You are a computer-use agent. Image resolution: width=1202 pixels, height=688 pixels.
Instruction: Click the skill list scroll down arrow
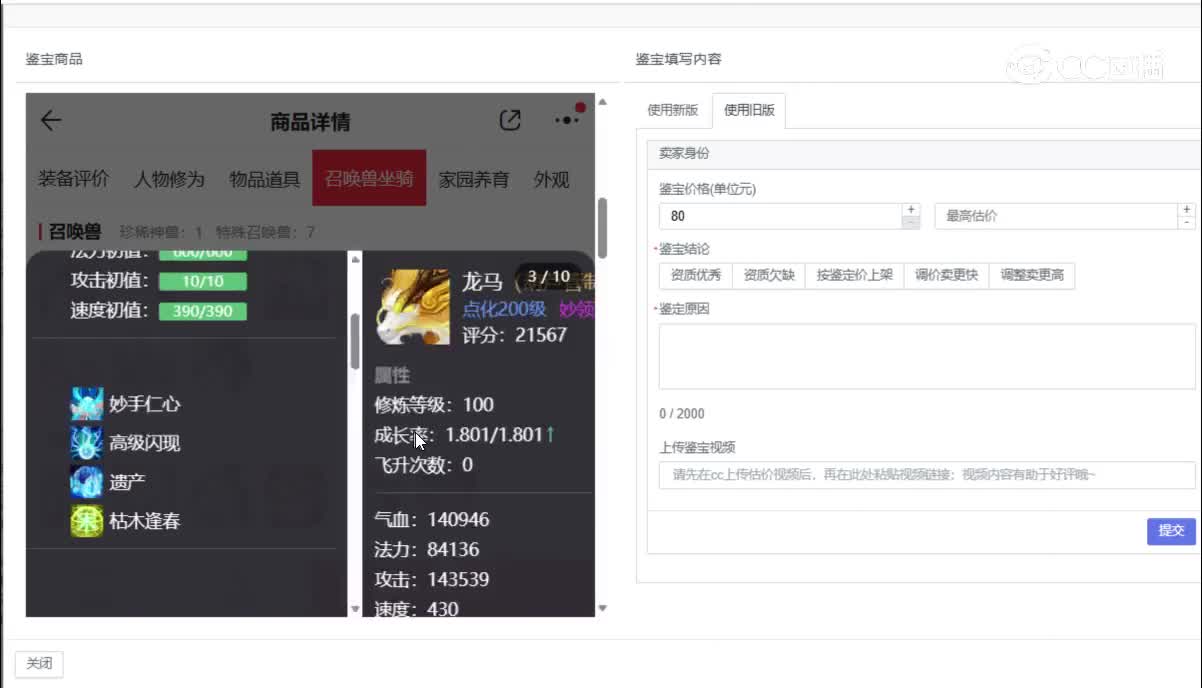click(354, 608)
